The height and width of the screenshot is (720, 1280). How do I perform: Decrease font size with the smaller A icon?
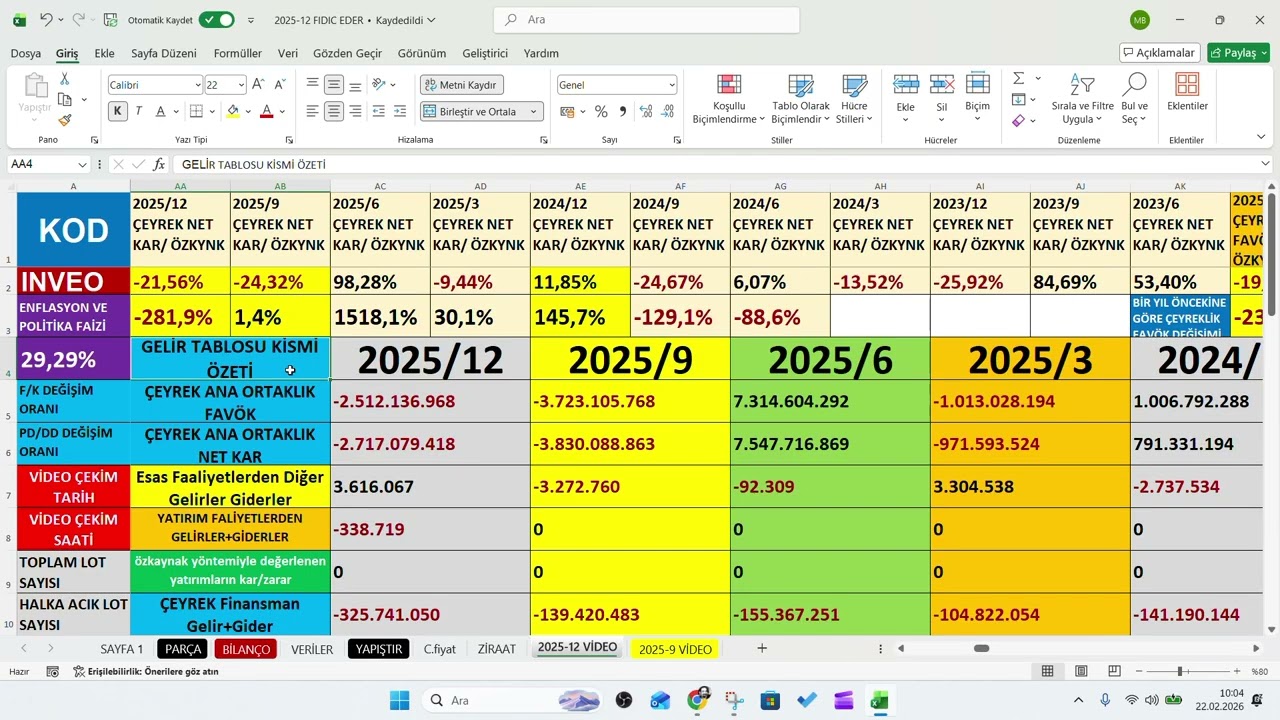point(280,85)
